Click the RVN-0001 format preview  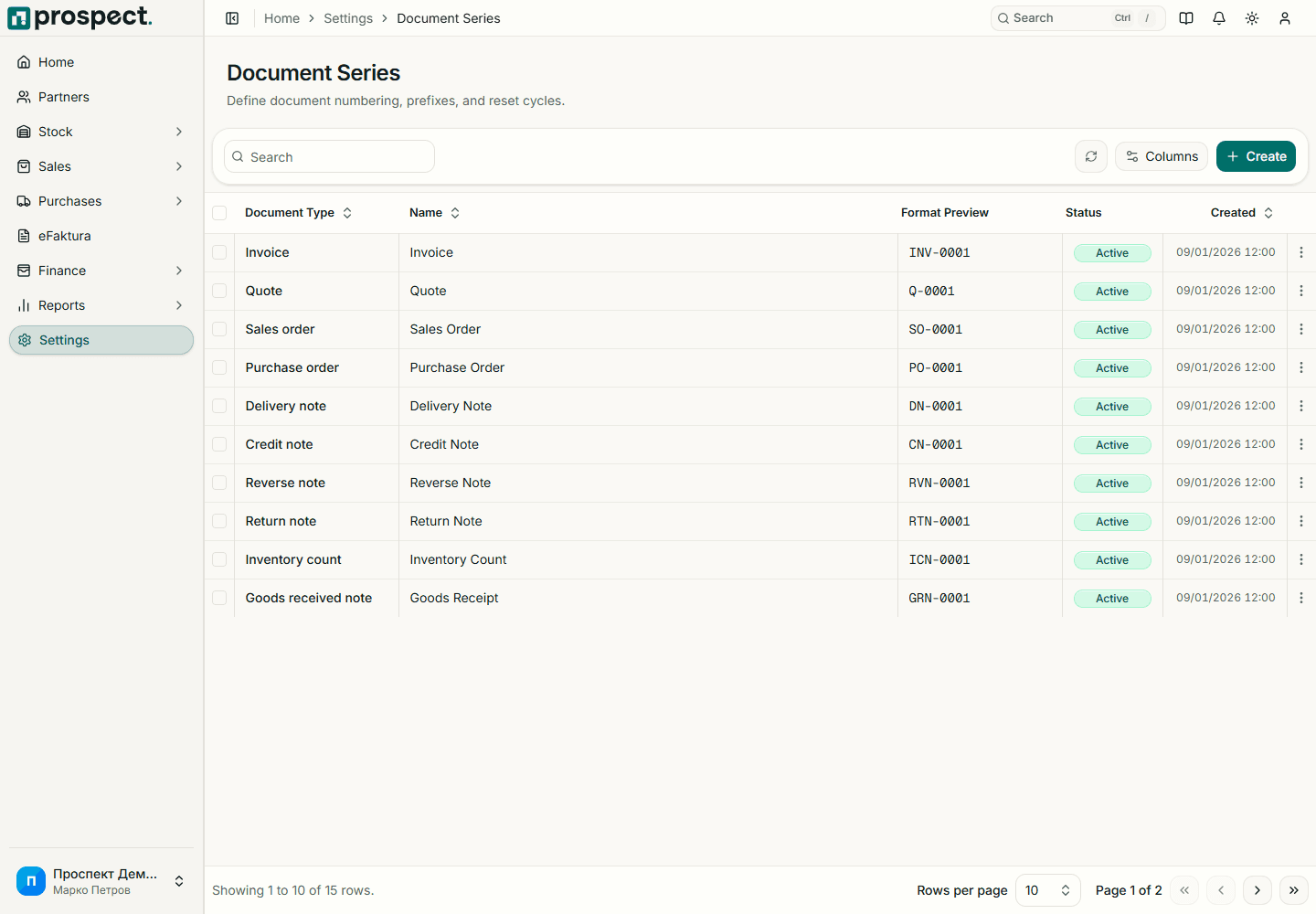[x=939, y=483]
